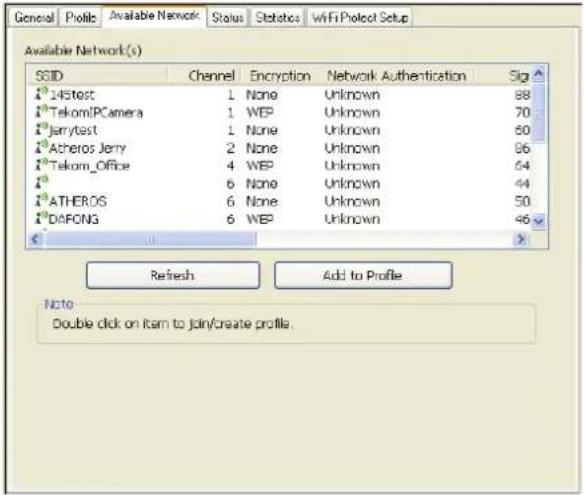Screen dimensions: 584x495
Task: Click the Available Network(s) group label
Action: (x=83, y=50)
